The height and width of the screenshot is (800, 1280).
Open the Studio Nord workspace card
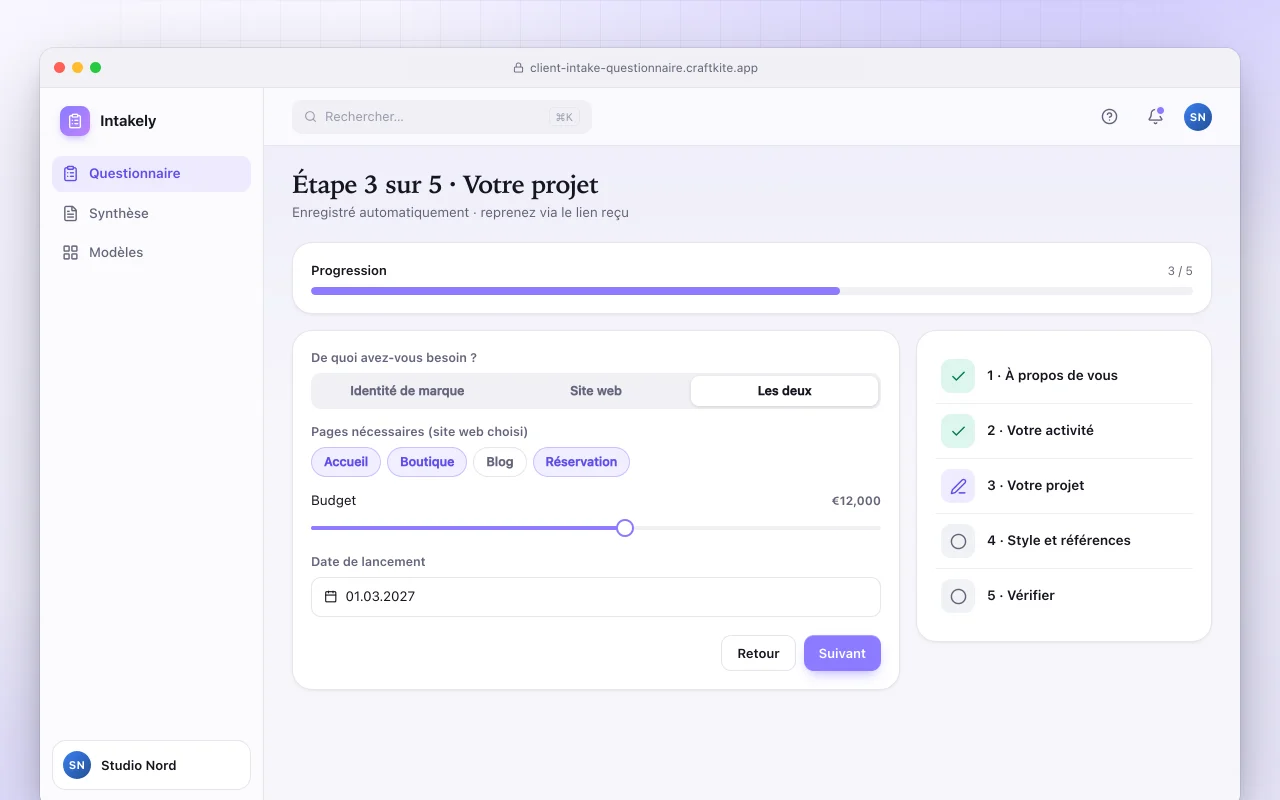point(151,765)
